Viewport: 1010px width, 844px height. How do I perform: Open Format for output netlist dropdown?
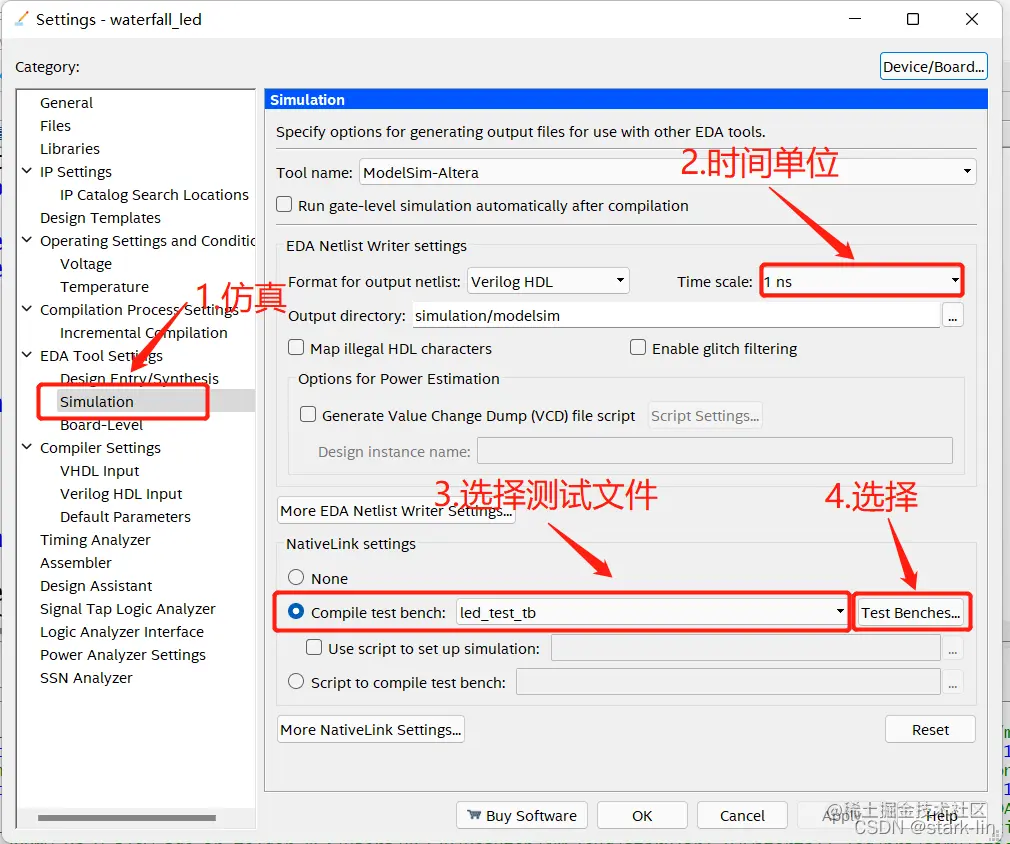548,281
